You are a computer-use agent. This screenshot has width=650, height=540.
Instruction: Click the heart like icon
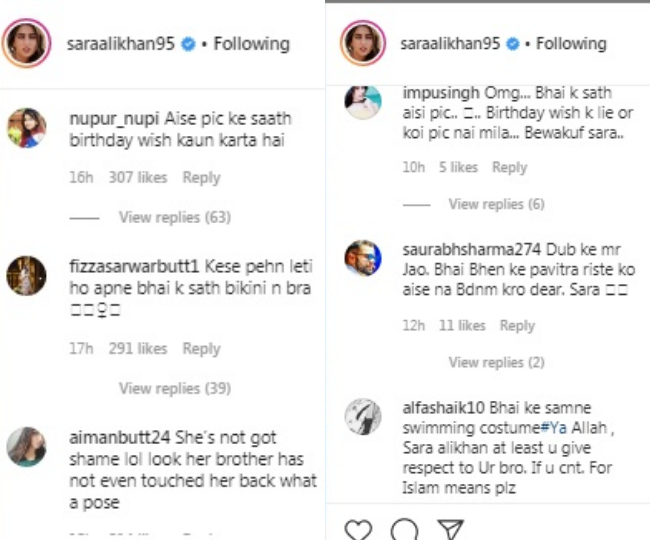click(x=356, y=527)
